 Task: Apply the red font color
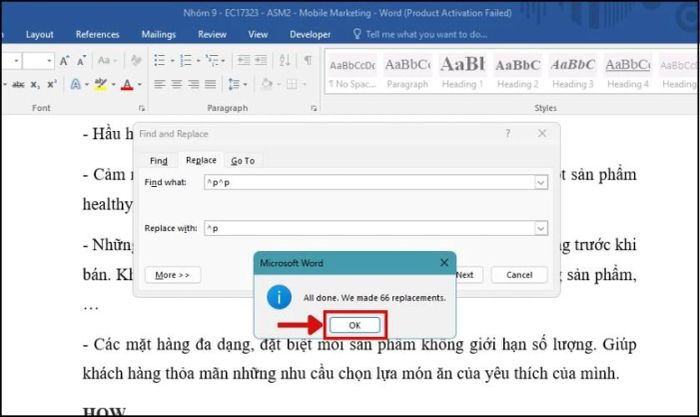pos(127,84)
